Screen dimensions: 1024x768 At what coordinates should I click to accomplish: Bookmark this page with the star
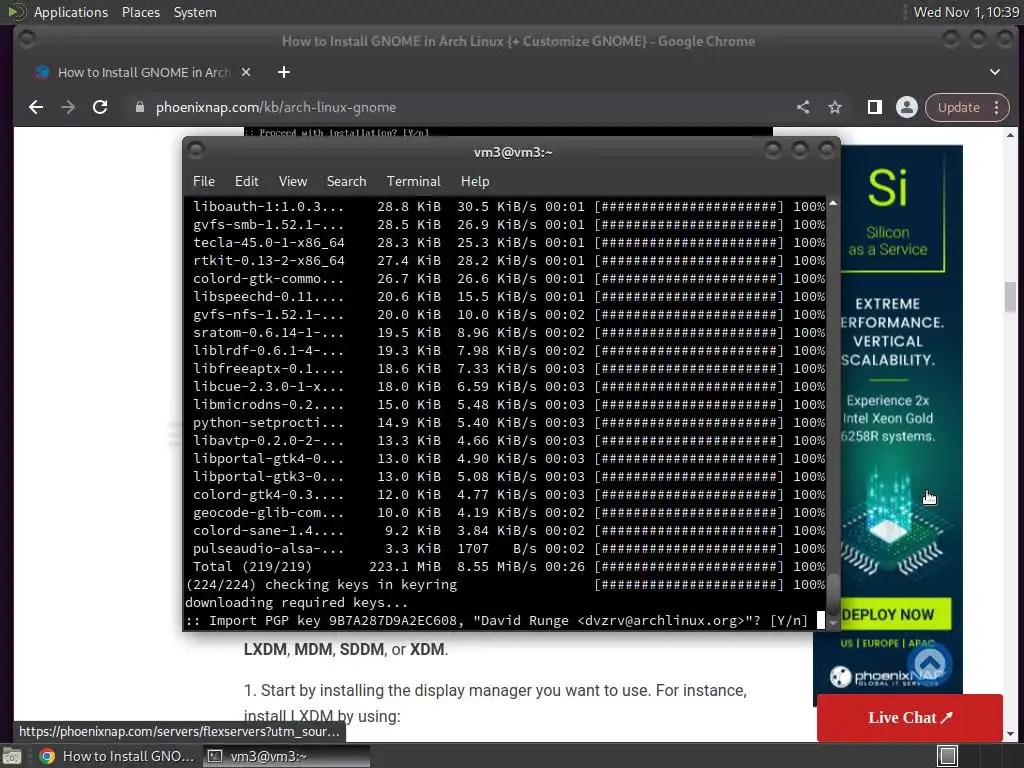tap(835, 107)
